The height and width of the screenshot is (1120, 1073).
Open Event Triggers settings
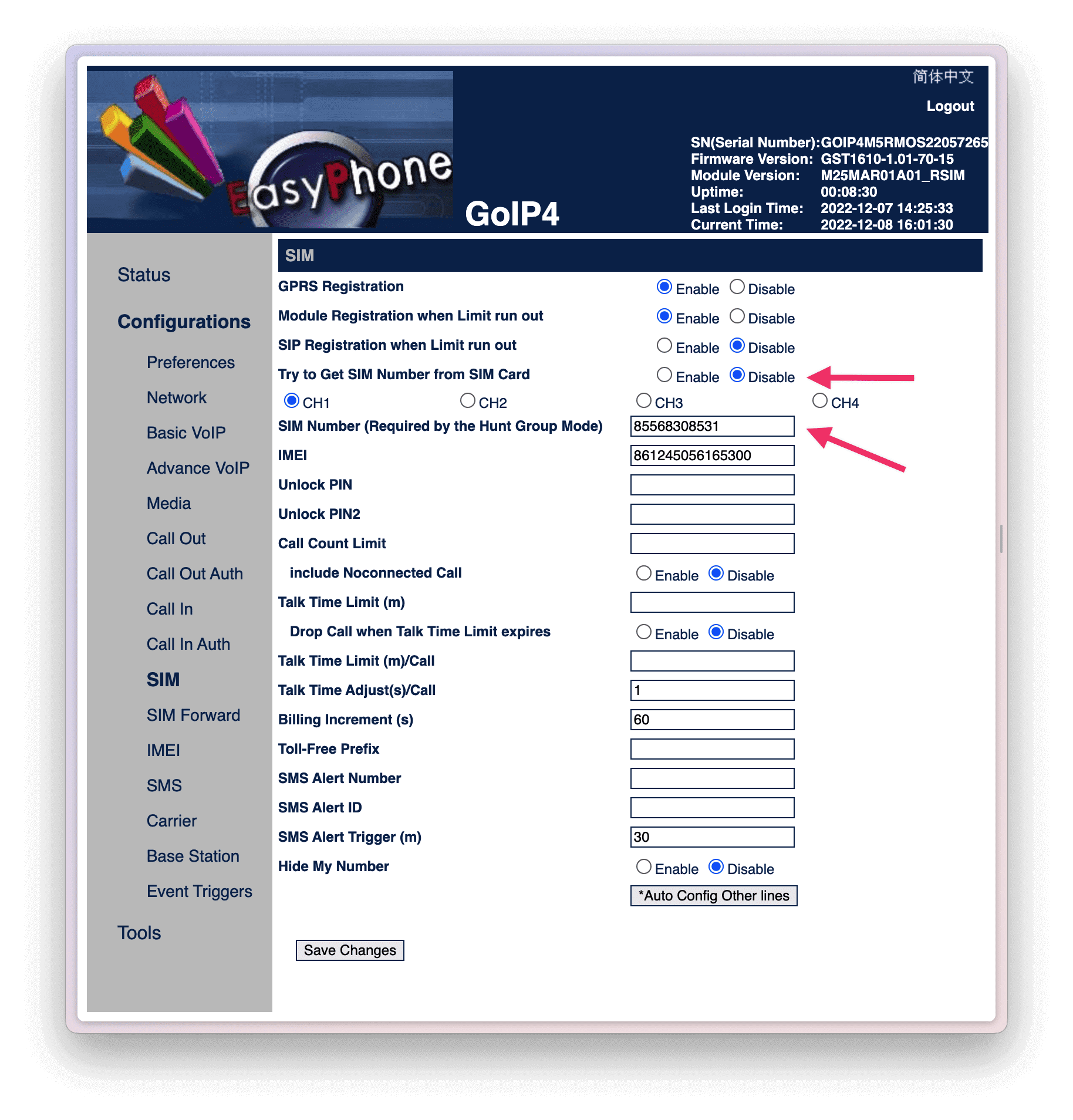click(x=200, y=892)
